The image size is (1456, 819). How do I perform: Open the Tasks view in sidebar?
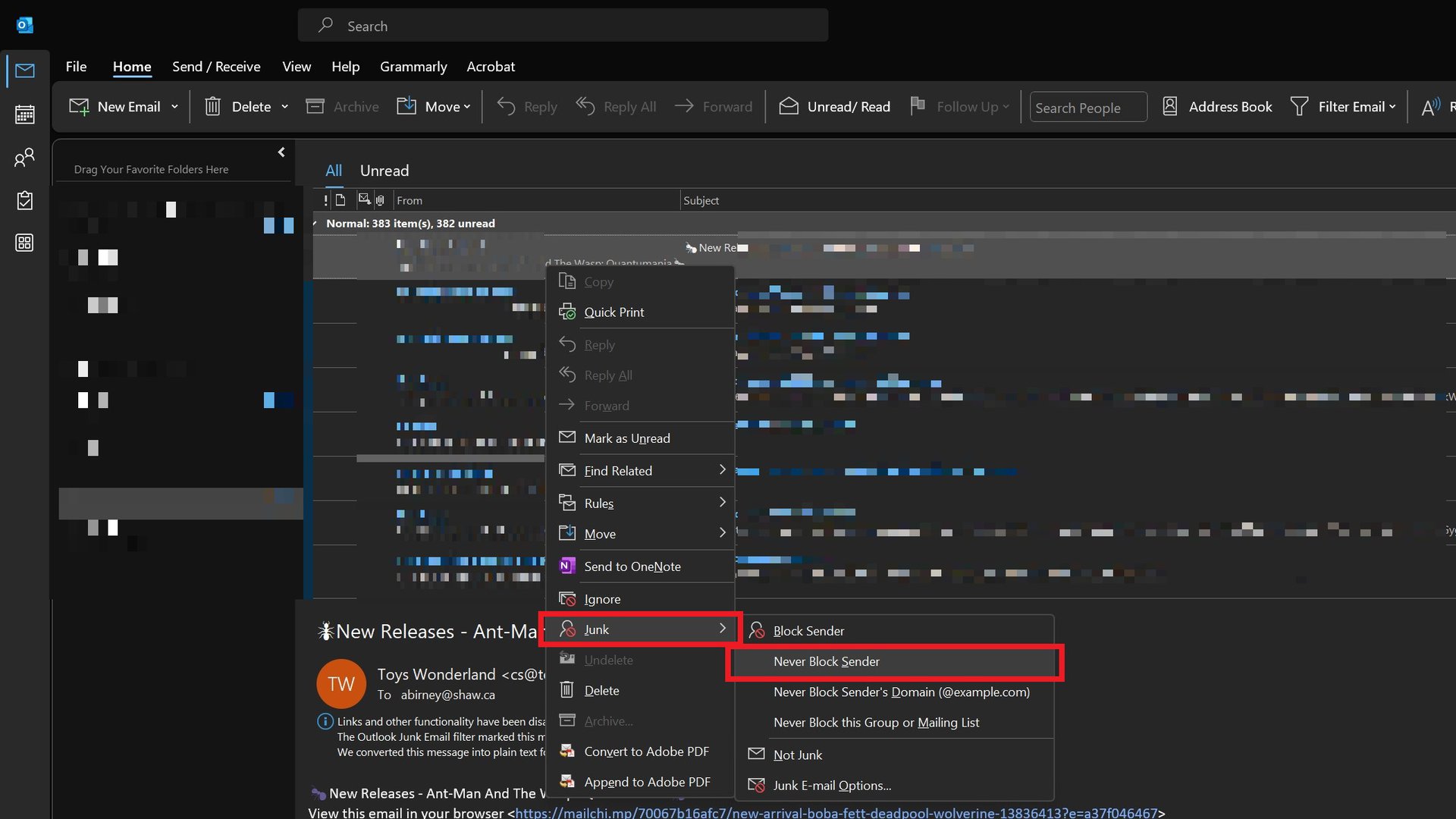click(25, 200)
